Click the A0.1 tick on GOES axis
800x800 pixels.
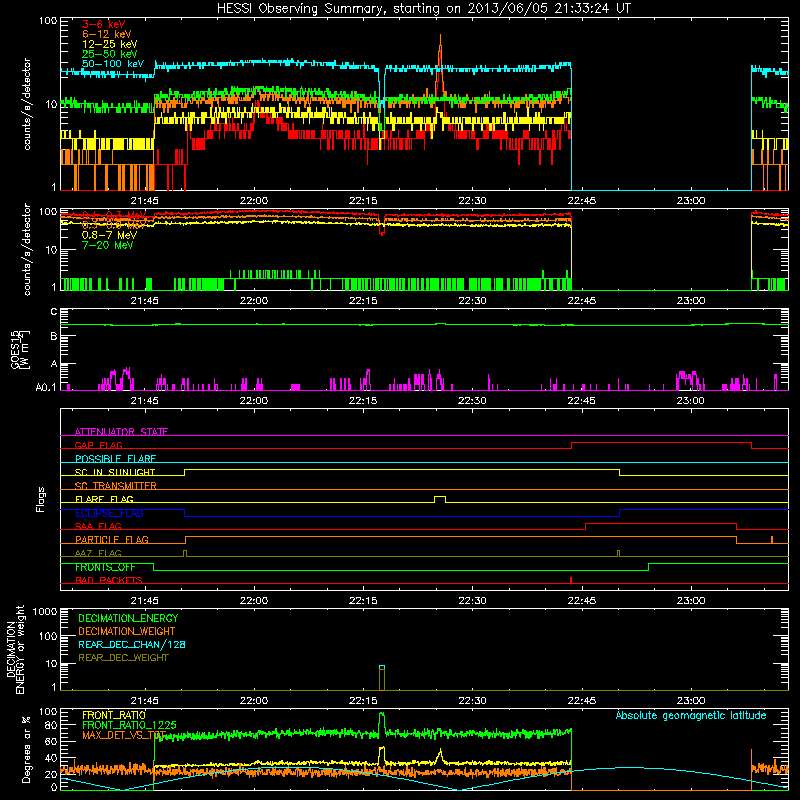pyautogui.click(x=46, y=387)
